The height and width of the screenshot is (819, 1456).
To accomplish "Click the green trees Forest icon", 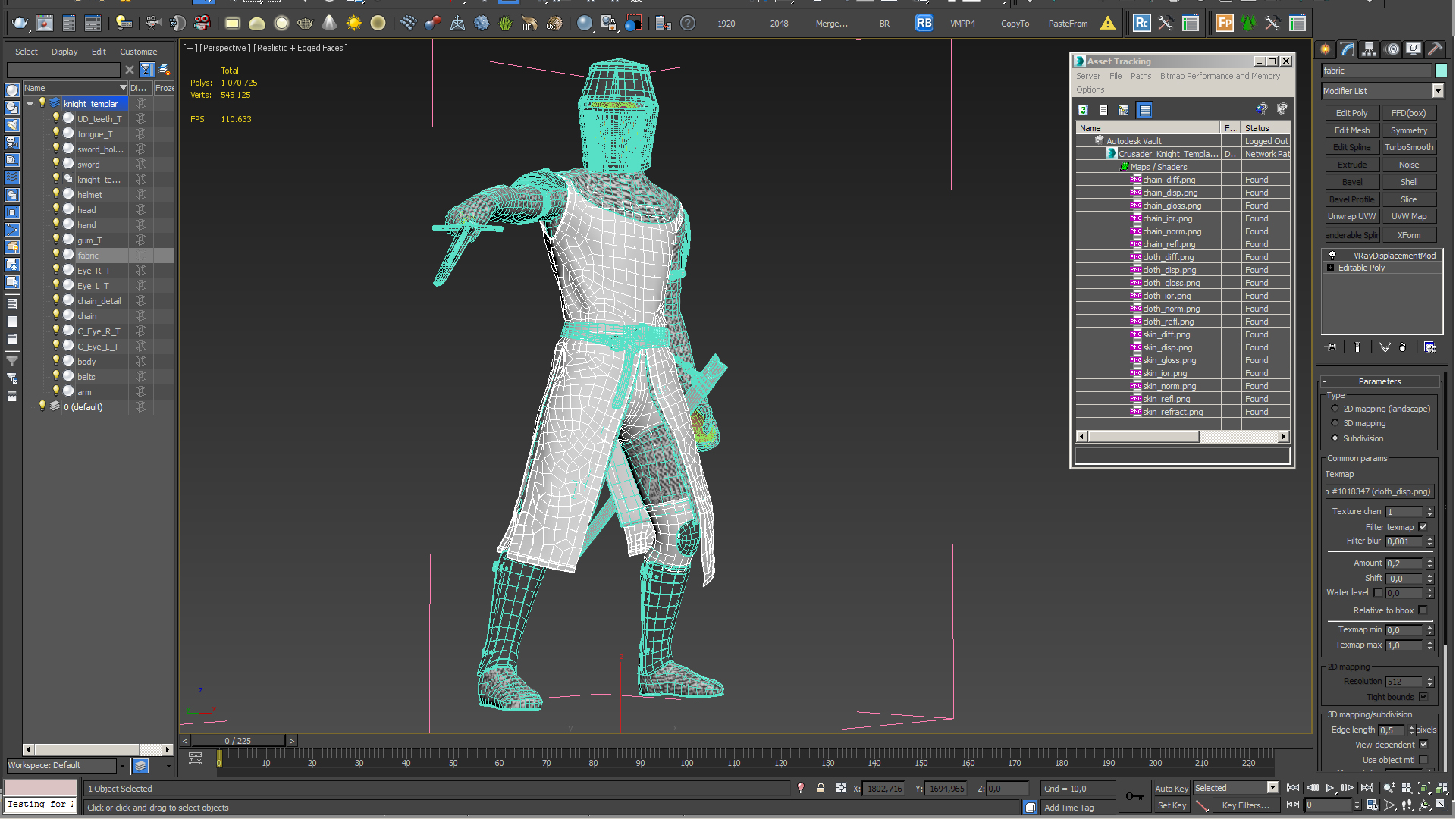I will pos(1248,24).
